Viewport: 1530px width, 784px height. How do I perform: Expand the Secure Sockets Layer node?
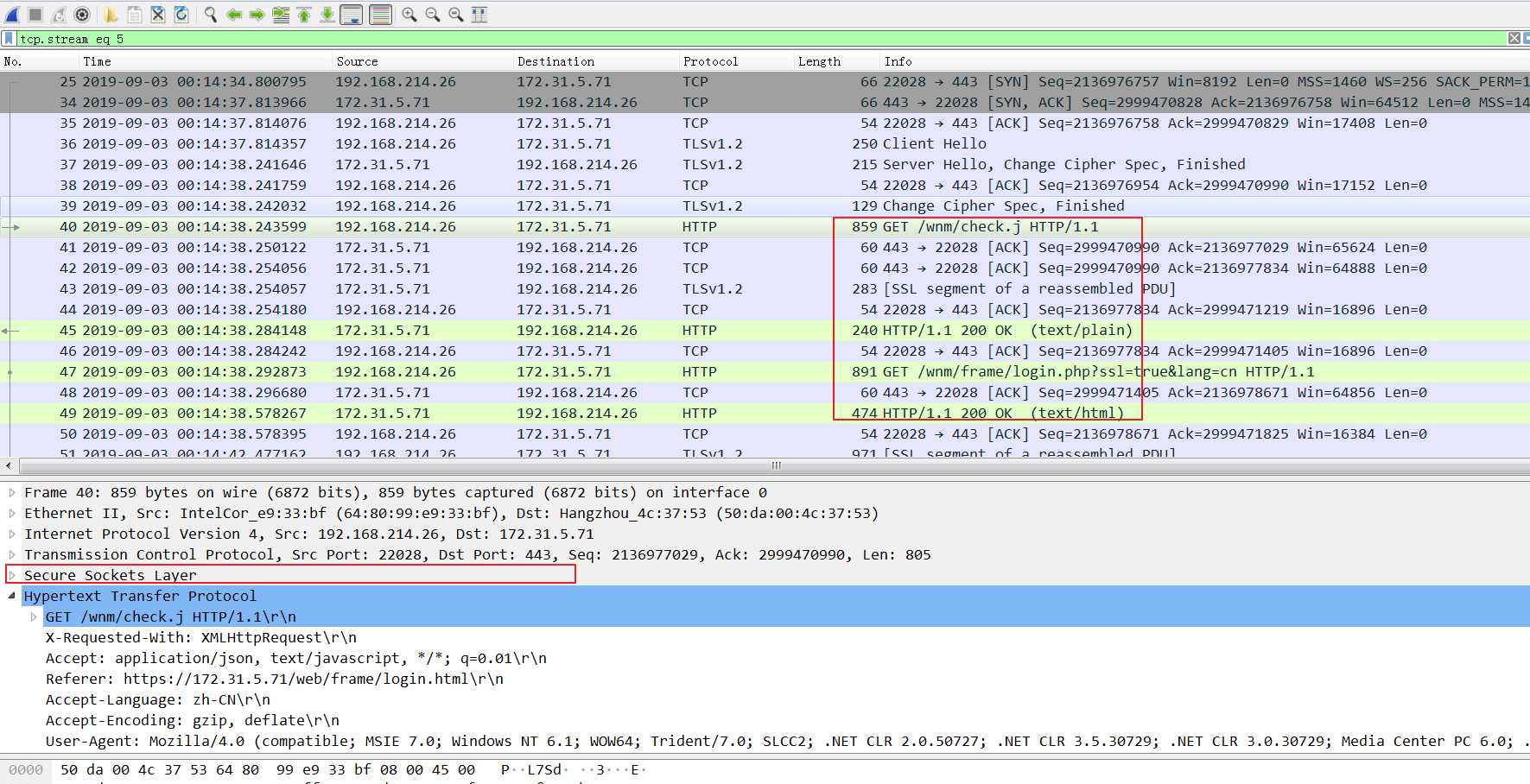tap(12, 575)
